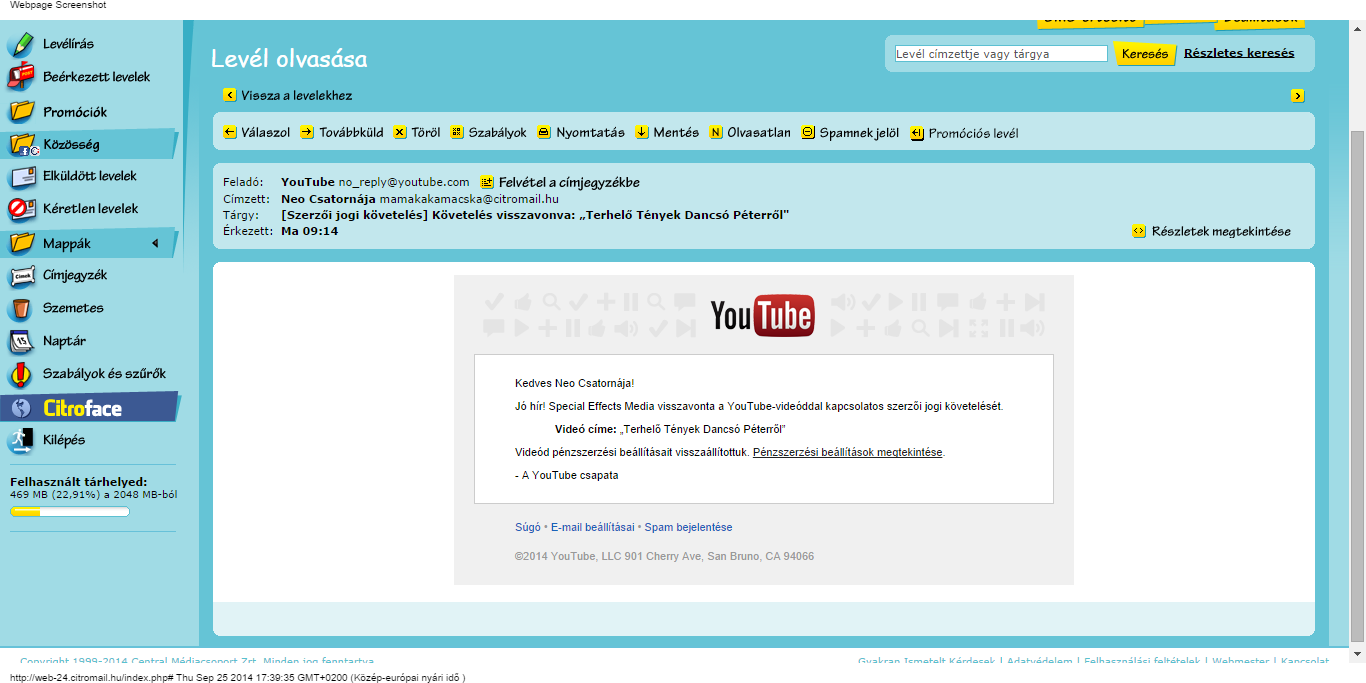Image resolution: width=1366 pixels, height=683 pixels.
Task: Click the Spamnek jelöl icon
Action: click(x=808, y=132)
